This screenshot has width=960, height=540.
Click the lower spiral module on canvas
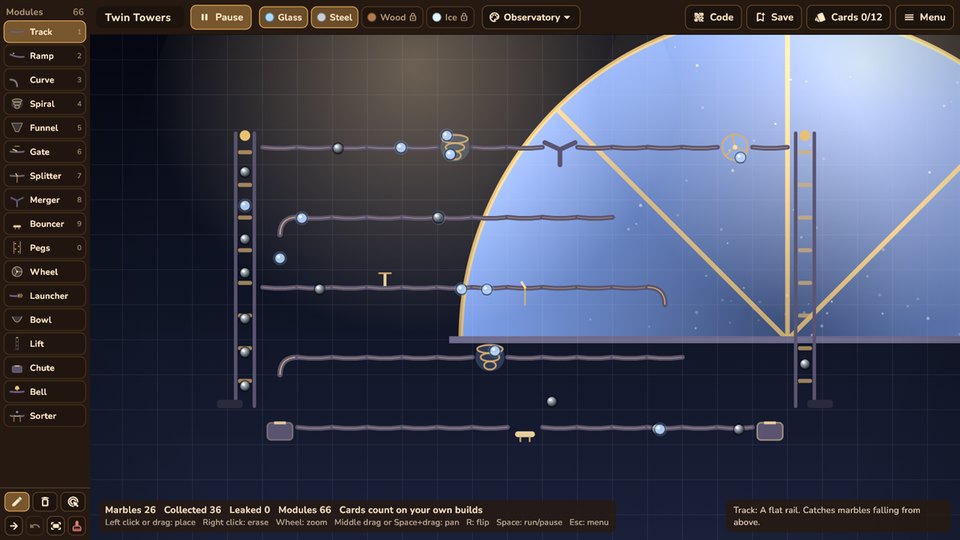pos(490,357)
